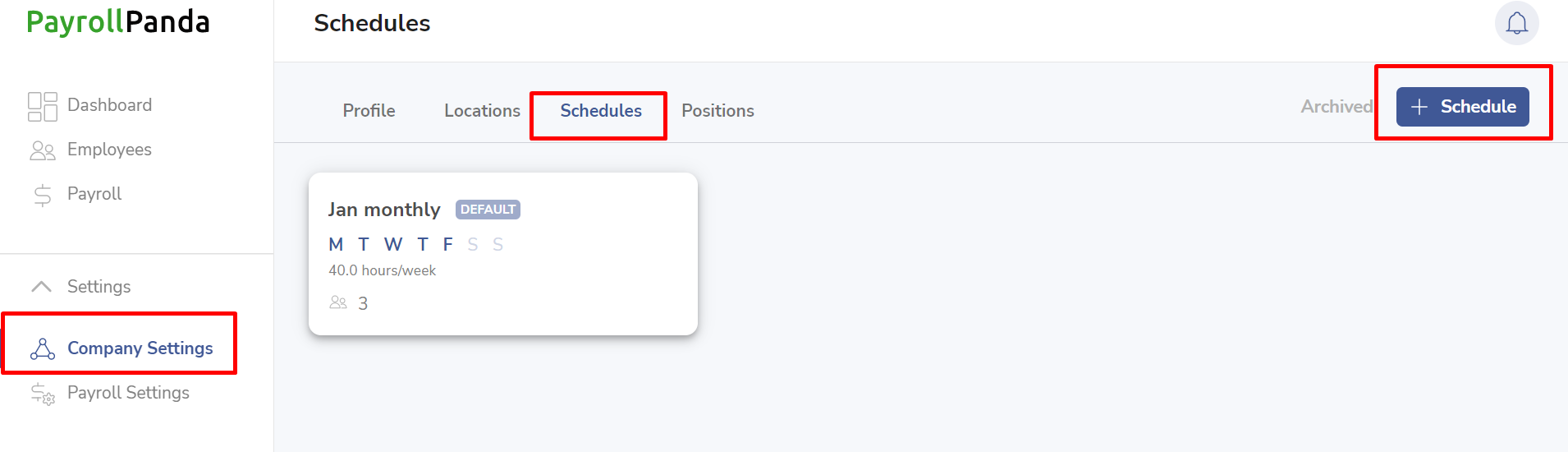The width and height of the screenshot is (1568, 452).
Task: Go to Payroll Settings in sidebar
Action: tap(128, 393)
